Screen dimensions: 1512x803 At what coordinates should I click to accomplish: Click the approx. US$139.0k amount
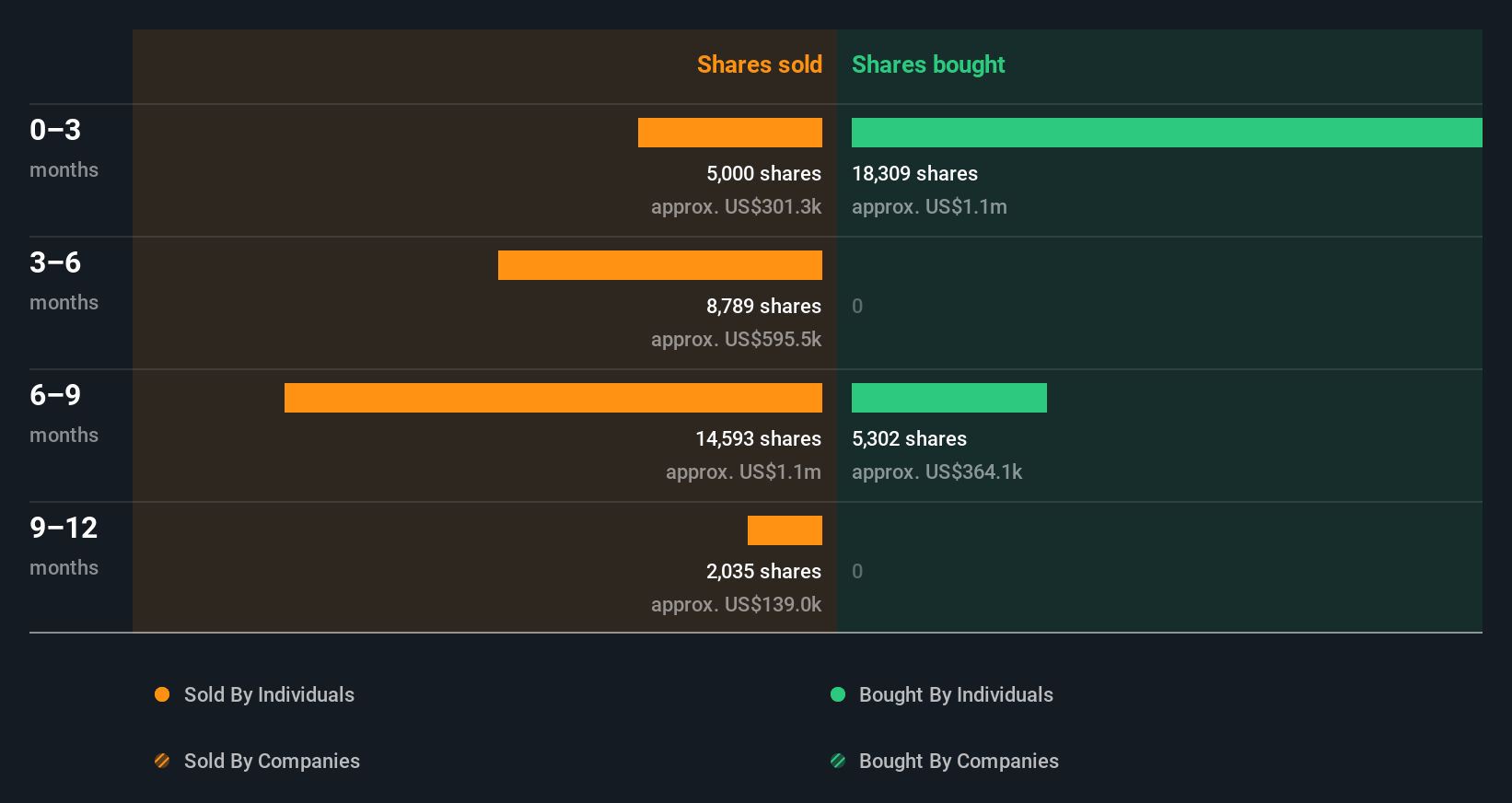pos(736,604)
